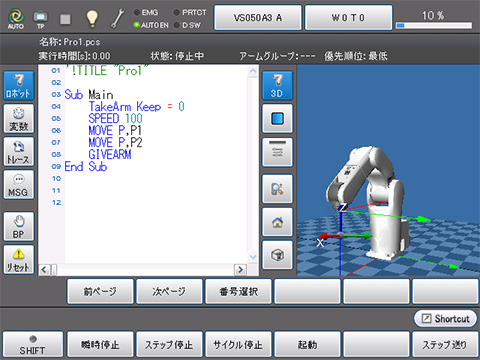The width and height of the screenshot is (480, 360).
Task: Click the wrench settings icon
Action: point(117,18)
